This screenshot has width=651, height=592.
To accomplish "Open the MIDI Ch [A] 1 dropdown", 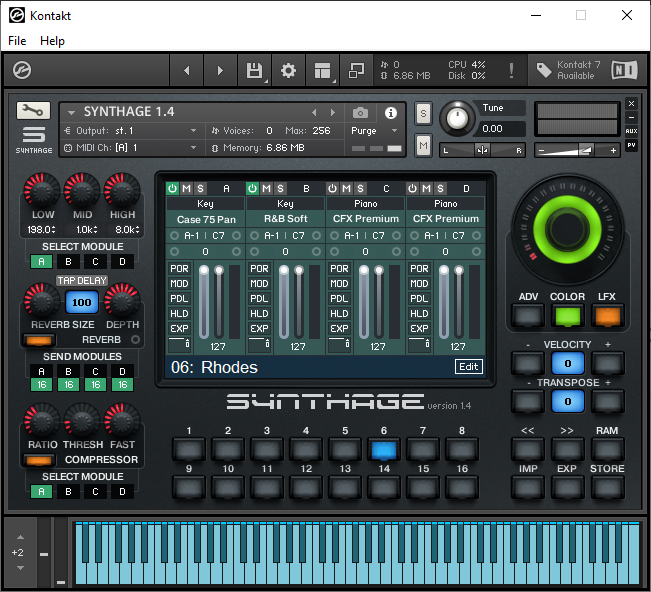I will (131, 148).
